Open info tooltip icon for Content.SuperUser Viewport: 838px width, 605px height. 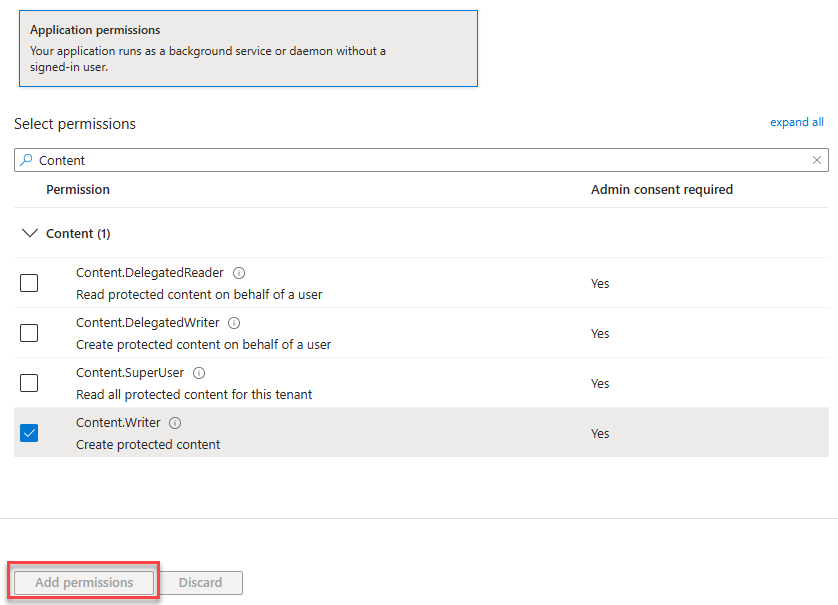[199, 373]
